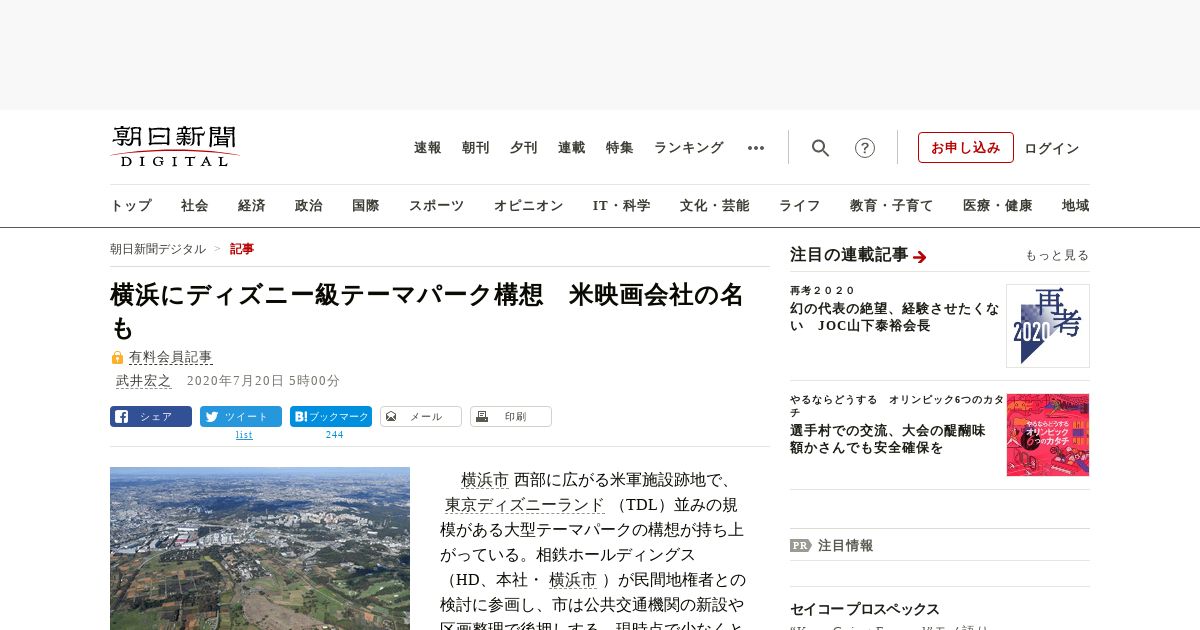Click 有料会員記事 link

coord(171,357)
